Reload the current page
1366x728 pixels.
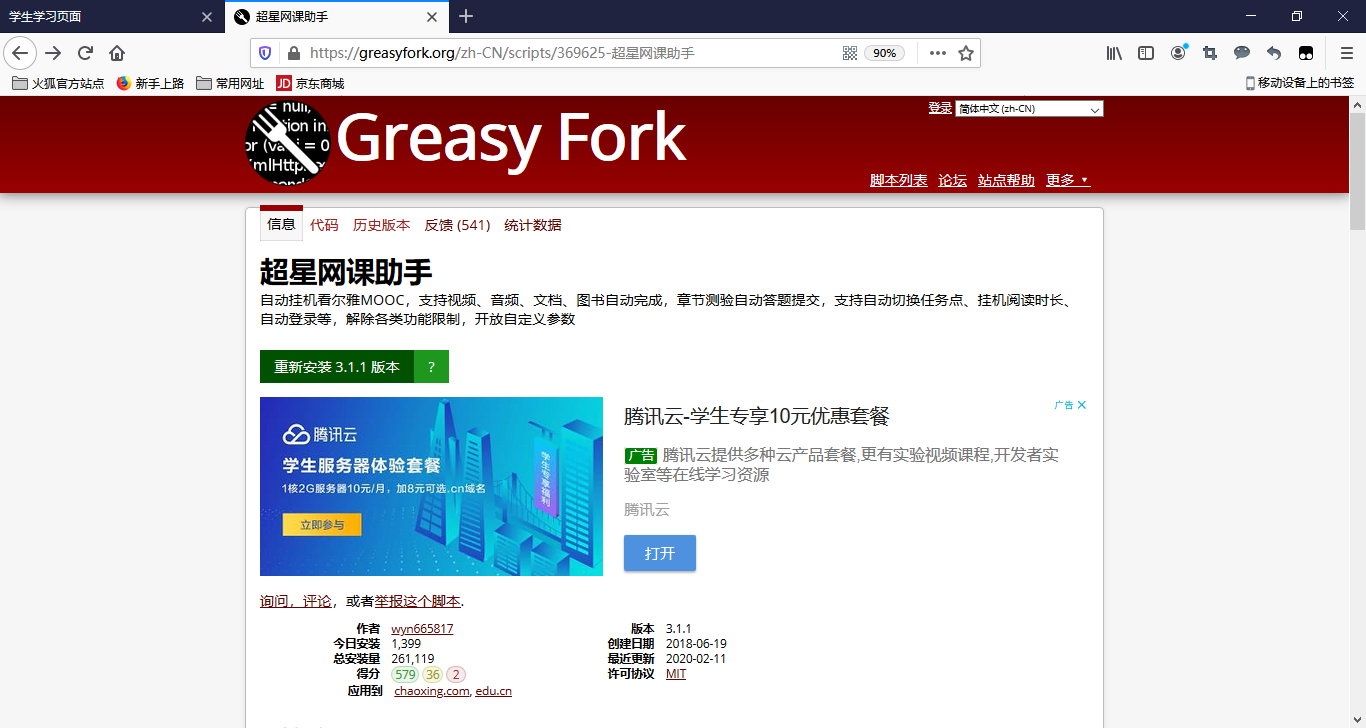pos(85,53)
